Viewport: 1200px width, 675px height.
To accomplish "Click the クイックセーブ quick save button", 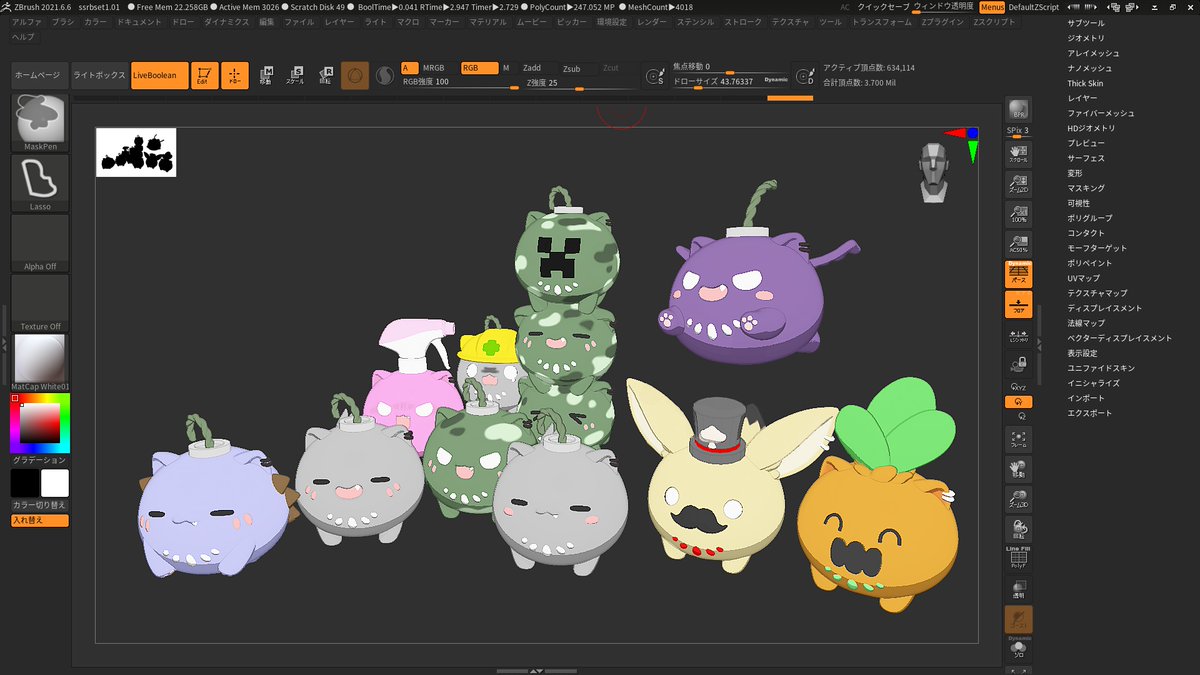I will coord(883,7).
